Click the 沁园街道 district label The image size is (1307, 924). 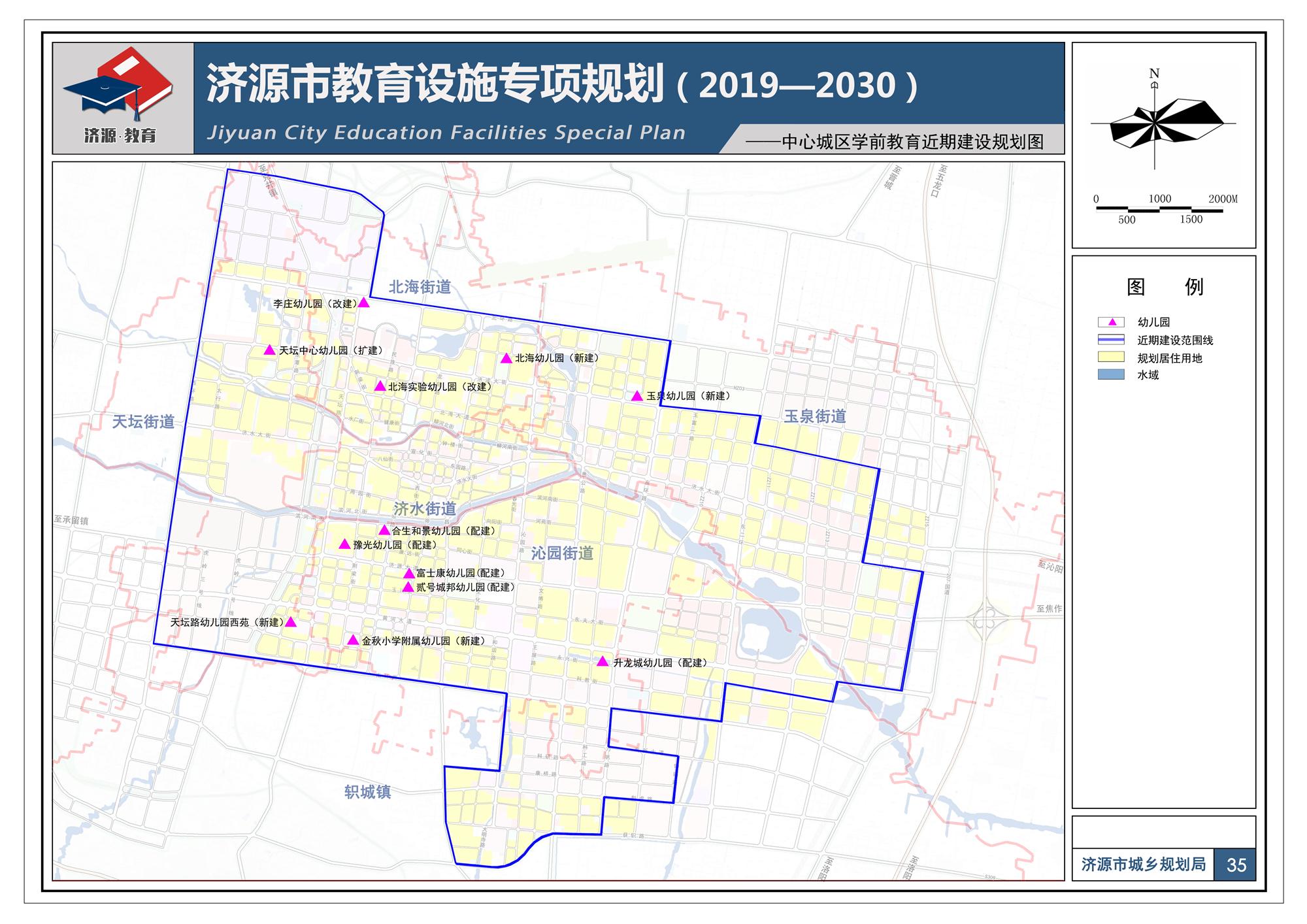coord(562,553)
